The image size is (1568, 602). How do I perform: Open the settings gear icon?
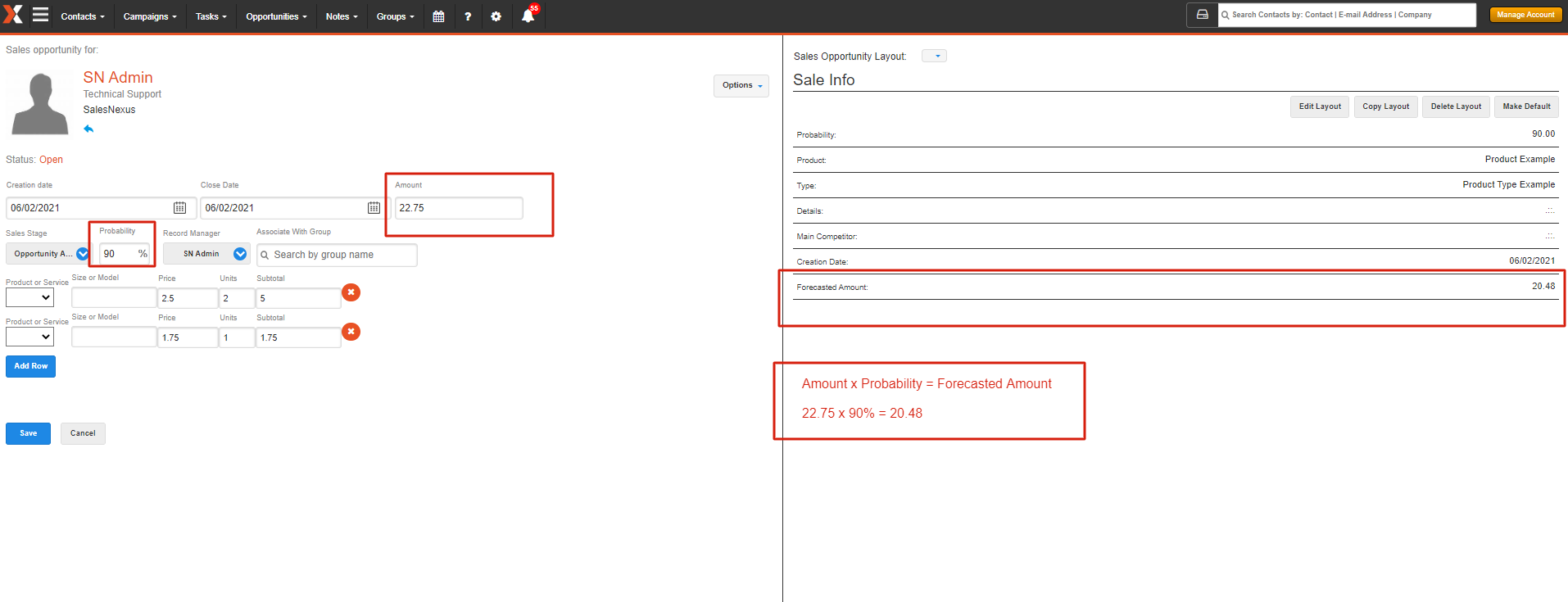pos(496,16)
